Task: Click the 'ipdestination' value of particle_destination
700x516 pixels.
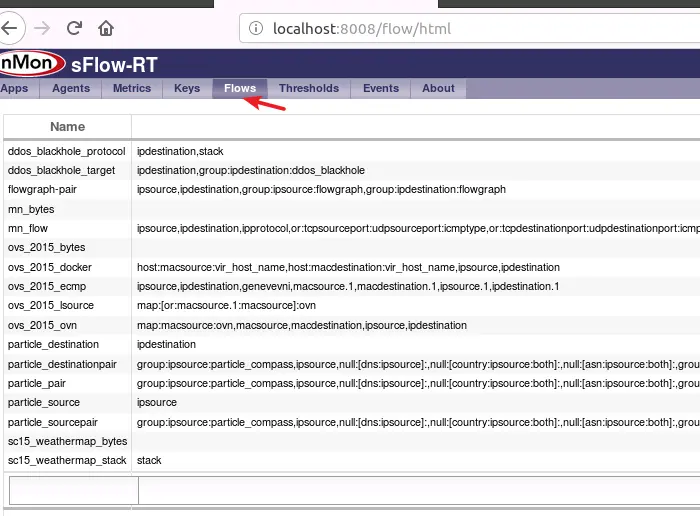Action: coord(166,345)
